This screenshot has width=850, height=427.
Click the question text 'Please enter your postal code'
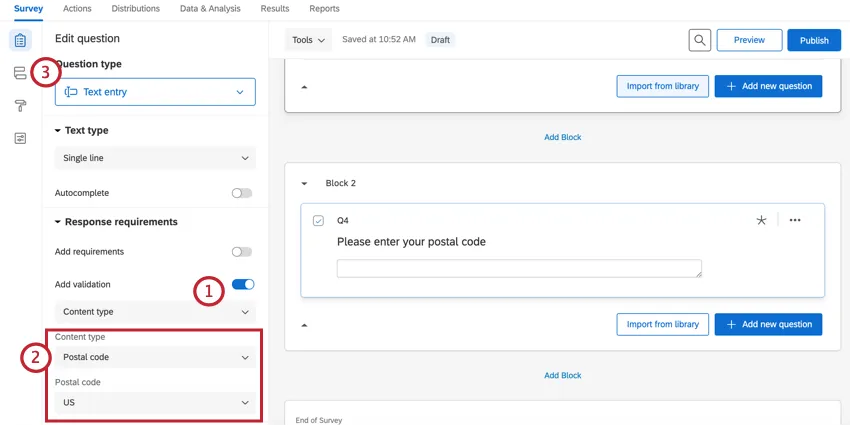pyautogui.click(x=411, y=242)
